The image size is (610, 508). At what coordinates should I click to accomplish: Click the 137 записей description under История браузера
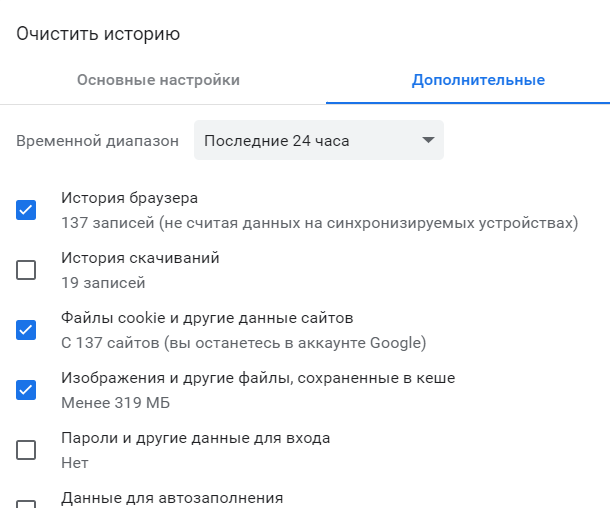[319, 223]
